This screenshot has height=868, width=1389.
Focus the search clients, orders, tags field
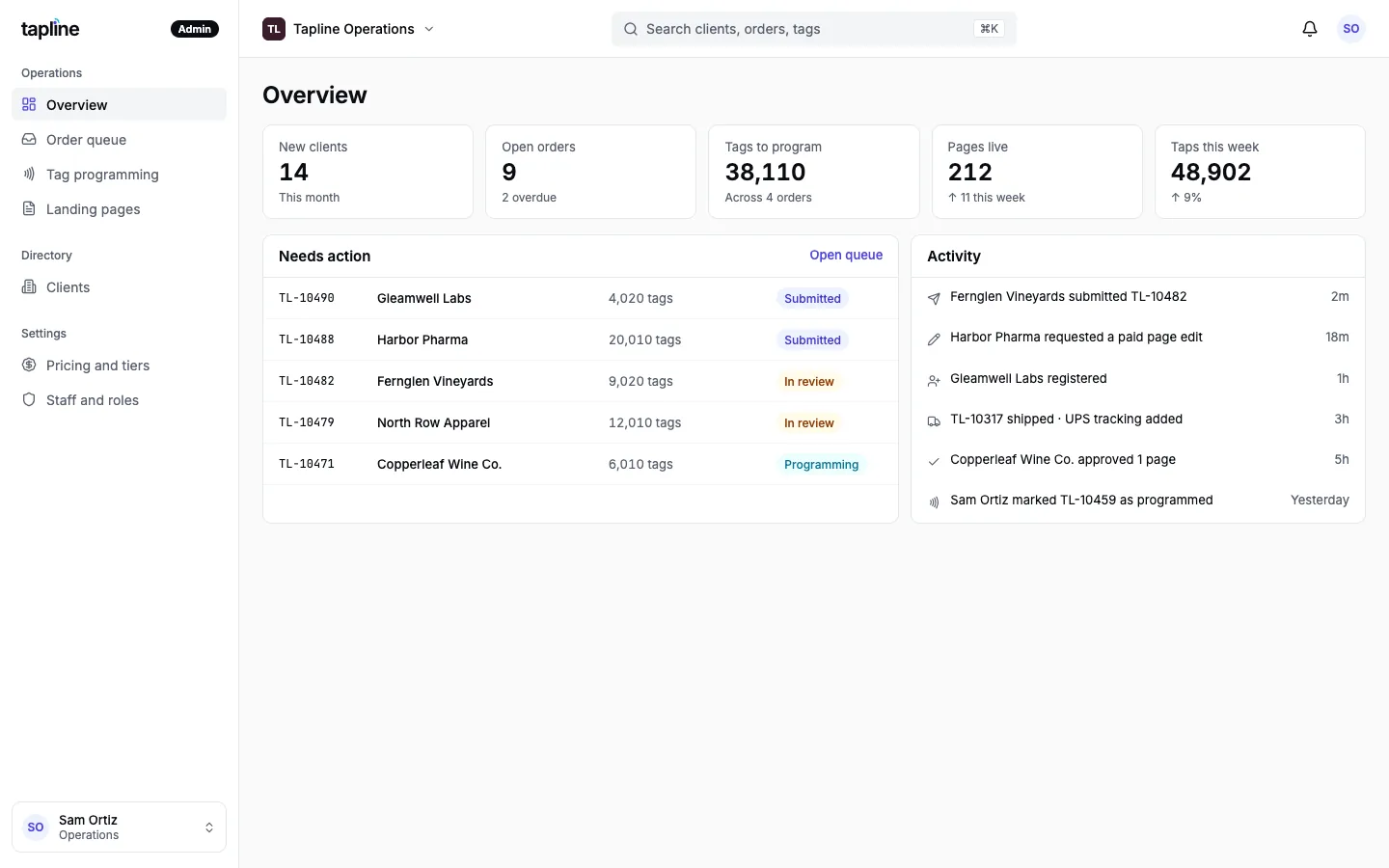pyautogui.click(x=813, y=29)
